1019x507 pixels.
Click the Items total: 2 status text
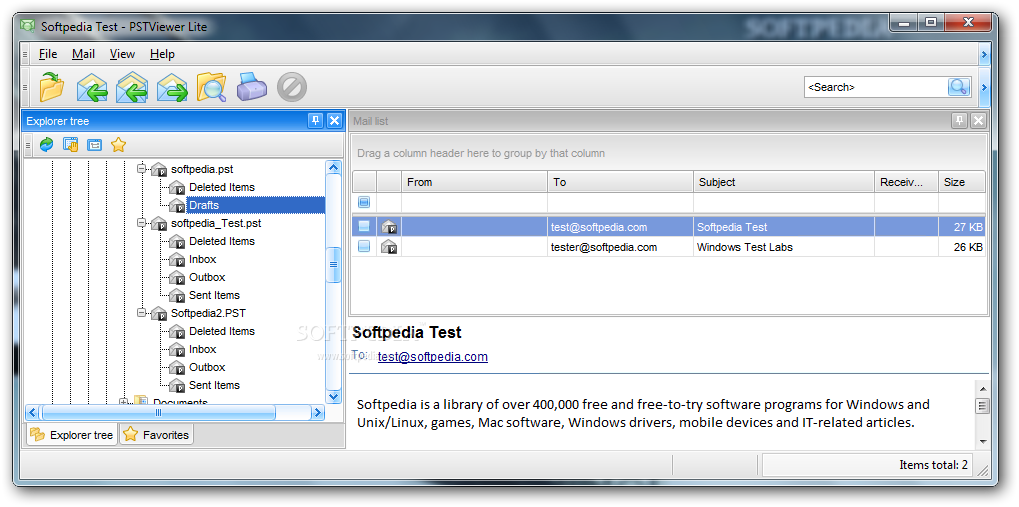(933, 465)
